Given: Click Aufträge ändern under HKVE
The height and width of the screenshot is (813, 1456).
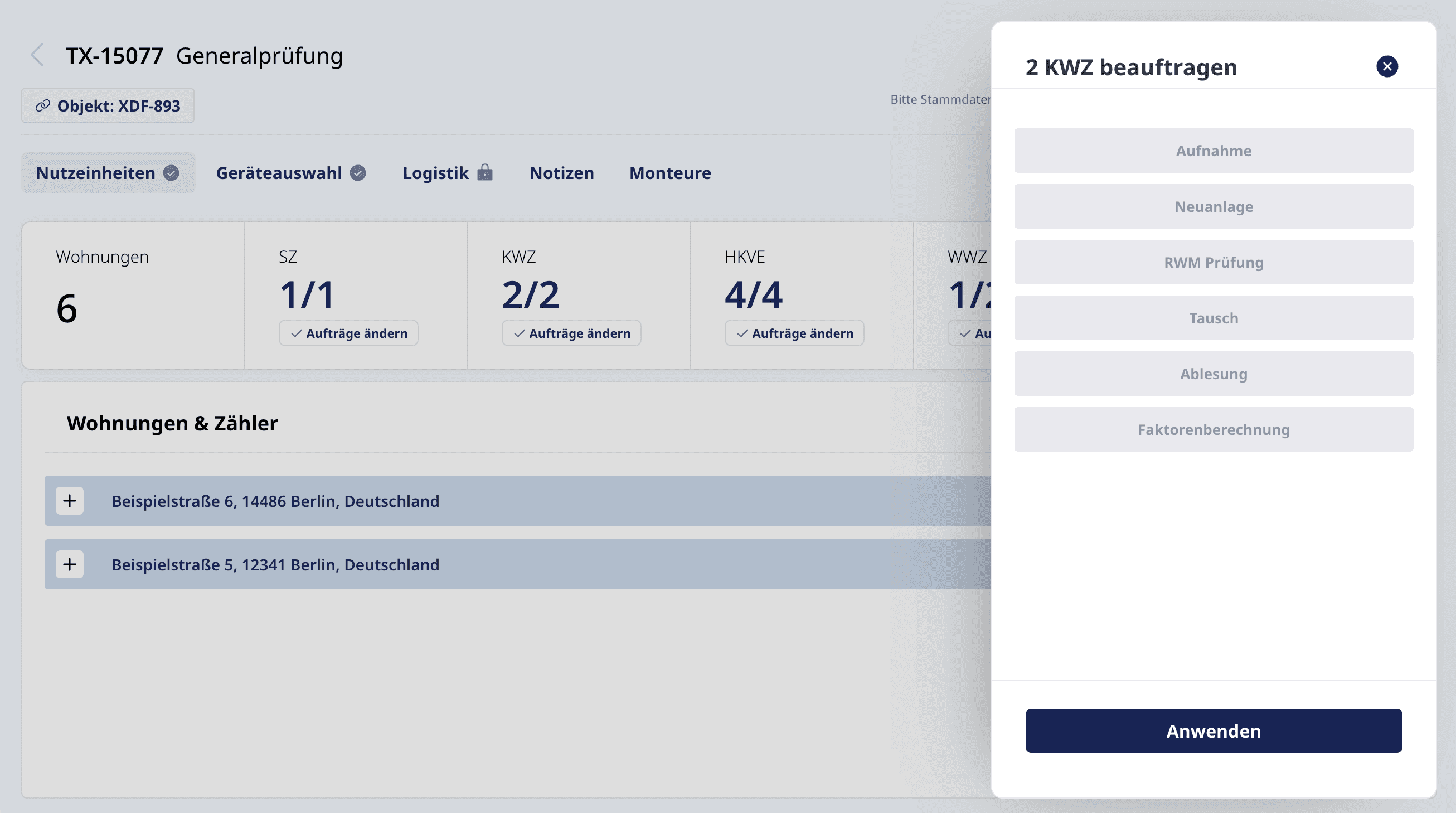Looking at the screenshot, I should pyautogui.click(x=794, y=333).
